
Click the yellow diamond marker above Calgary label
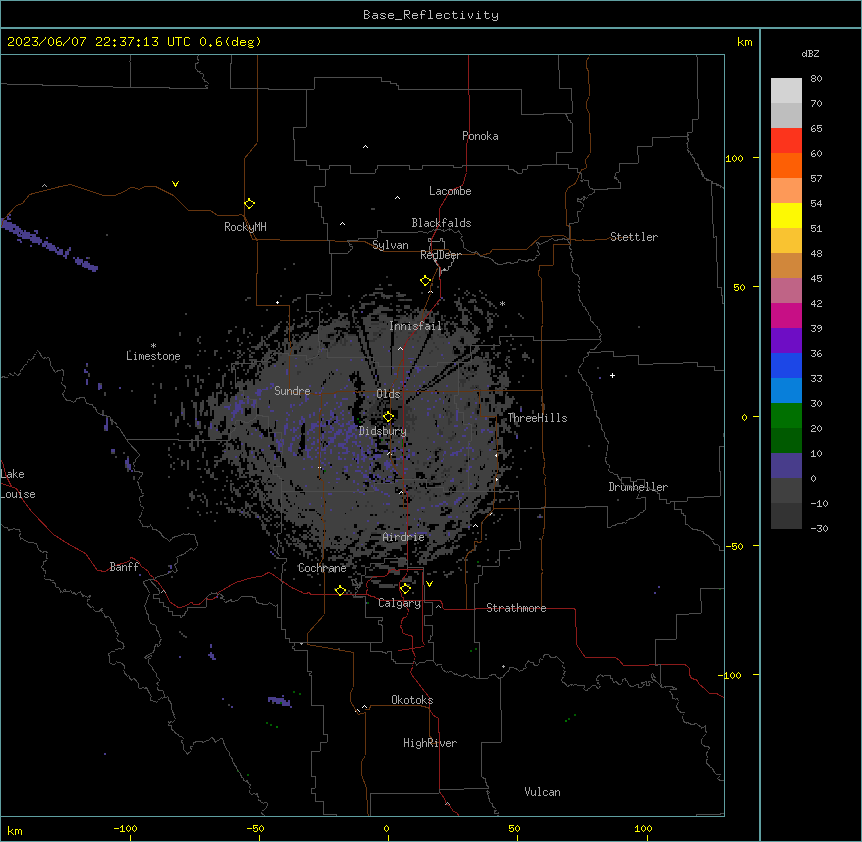(405, 589)
